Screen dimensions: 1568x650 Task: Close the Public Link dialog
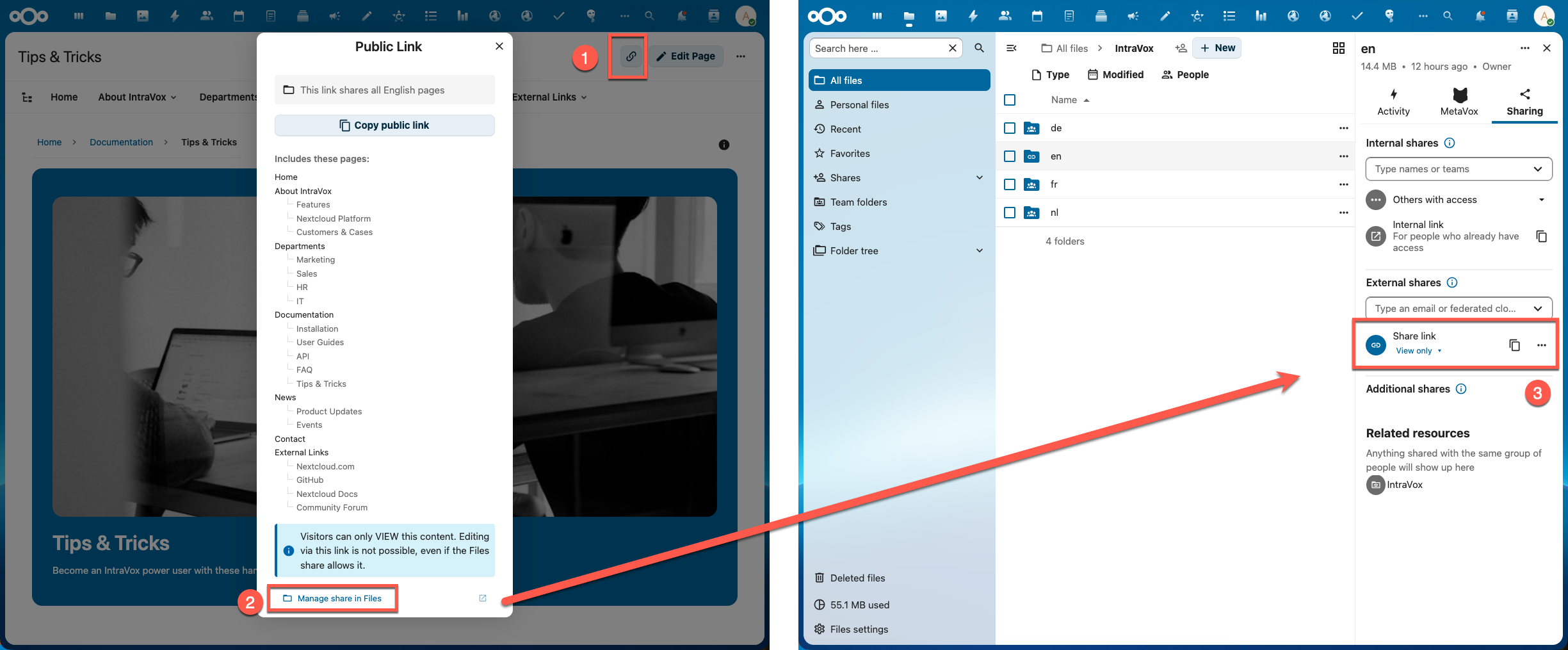[x=499, y=46]
